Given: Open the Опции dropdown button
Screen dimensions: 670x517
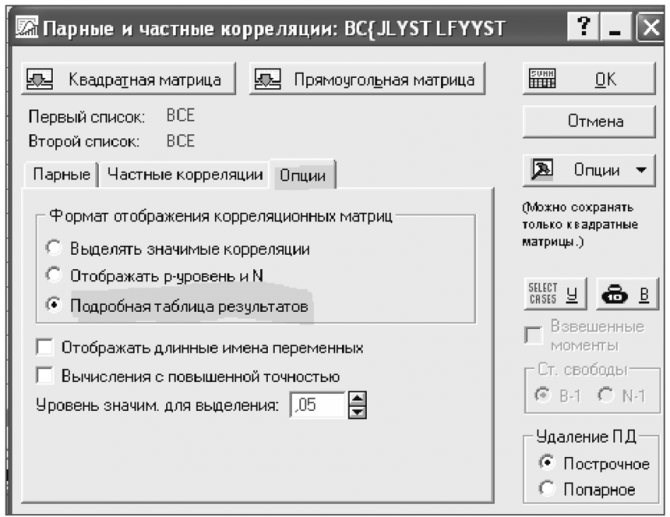Looking at the screenshot, I should (589, 170).
